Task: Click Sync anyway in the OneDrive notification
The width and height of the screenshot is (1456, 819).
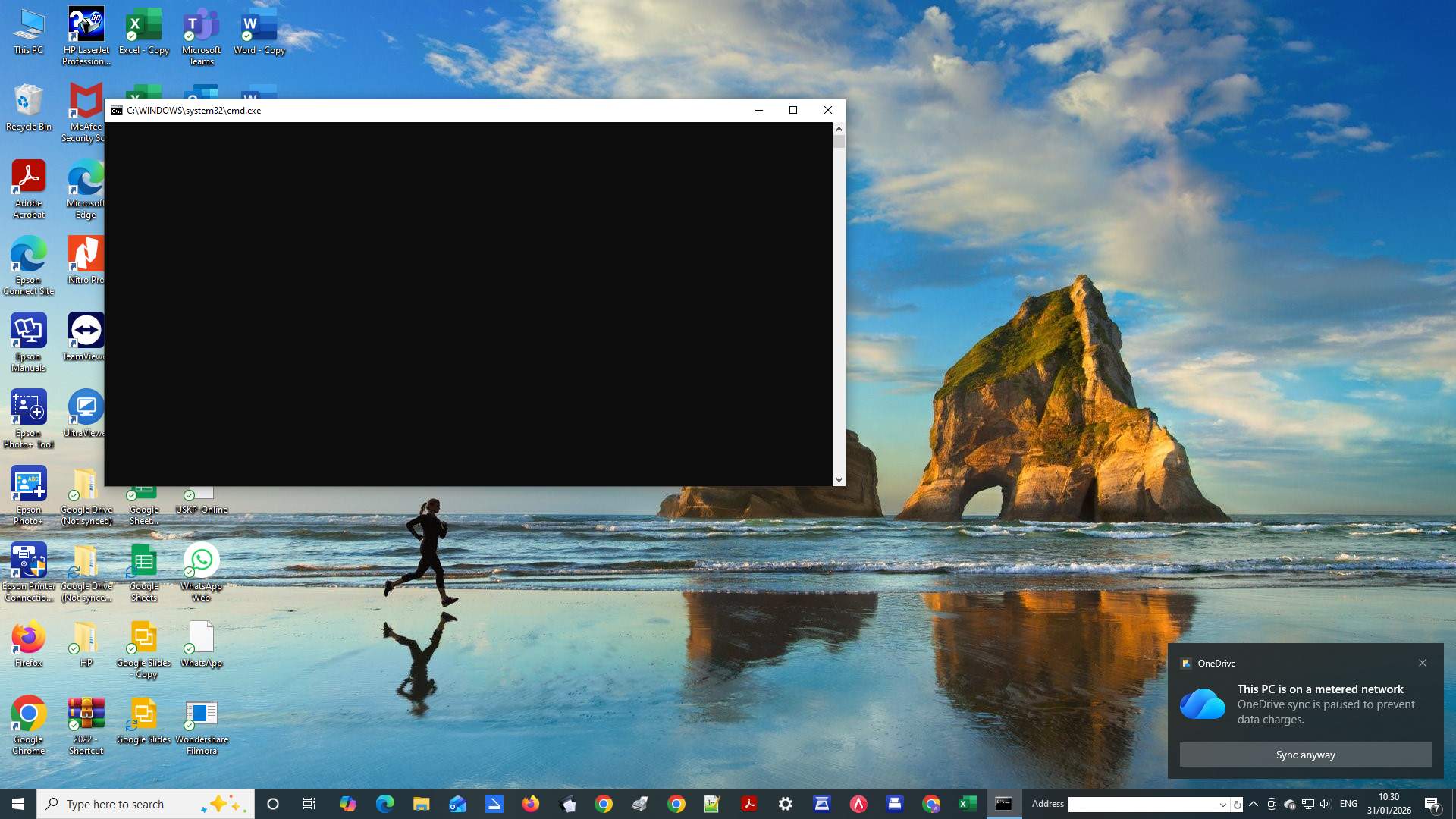Action: pyautogui.click(x=1304, y=755)
